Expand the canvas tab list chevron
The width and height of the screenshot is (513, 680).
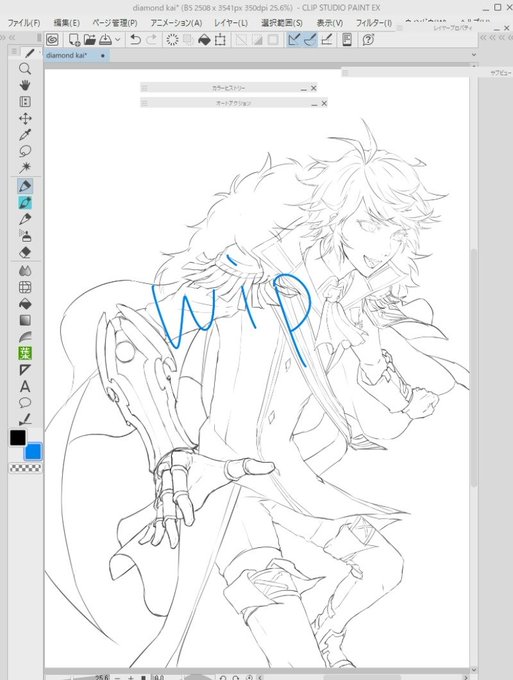(474, 55)
